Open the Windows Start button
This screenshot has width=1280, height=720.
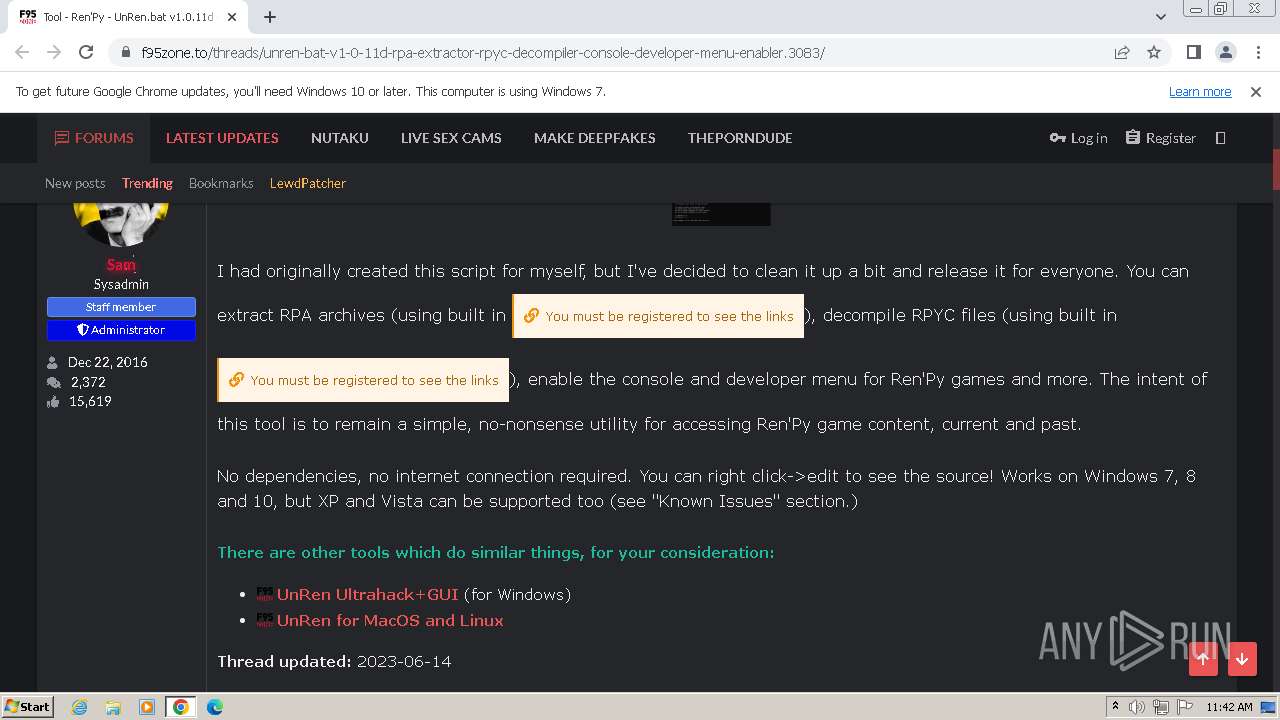(28, 706)
